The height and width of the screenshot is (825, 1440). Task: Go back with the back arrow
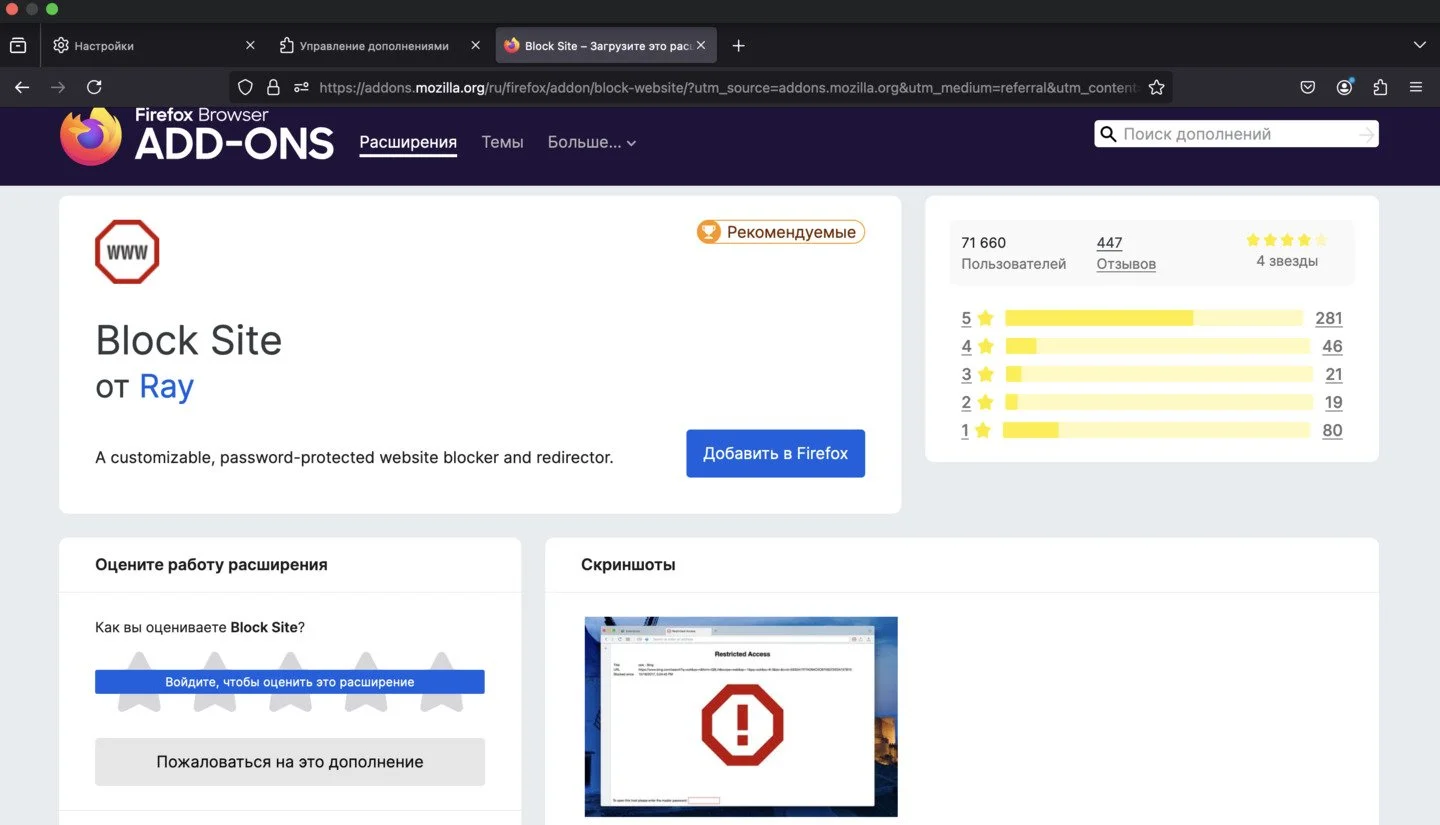pyautogui.click(x=22, y=87)
